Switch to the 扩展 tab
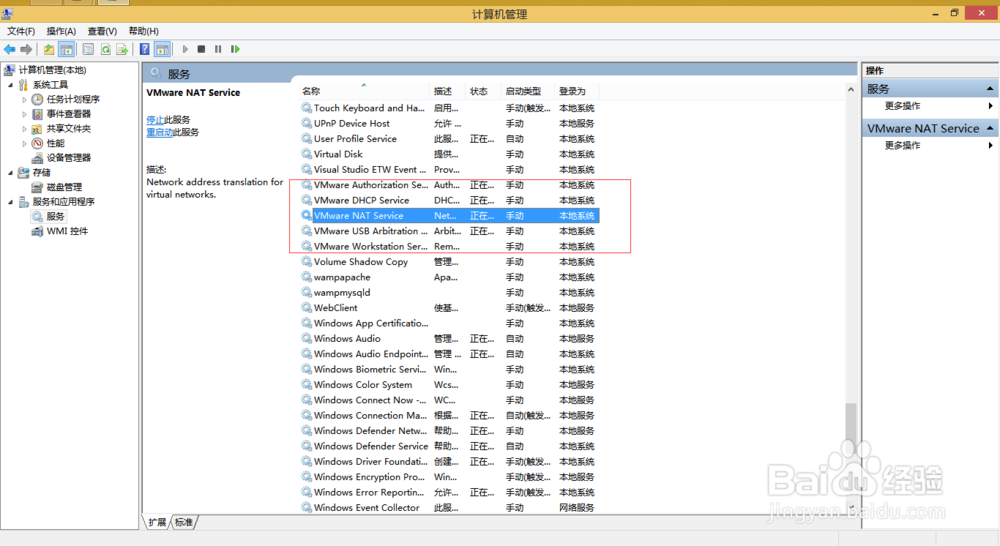 [x=157, y=522]
